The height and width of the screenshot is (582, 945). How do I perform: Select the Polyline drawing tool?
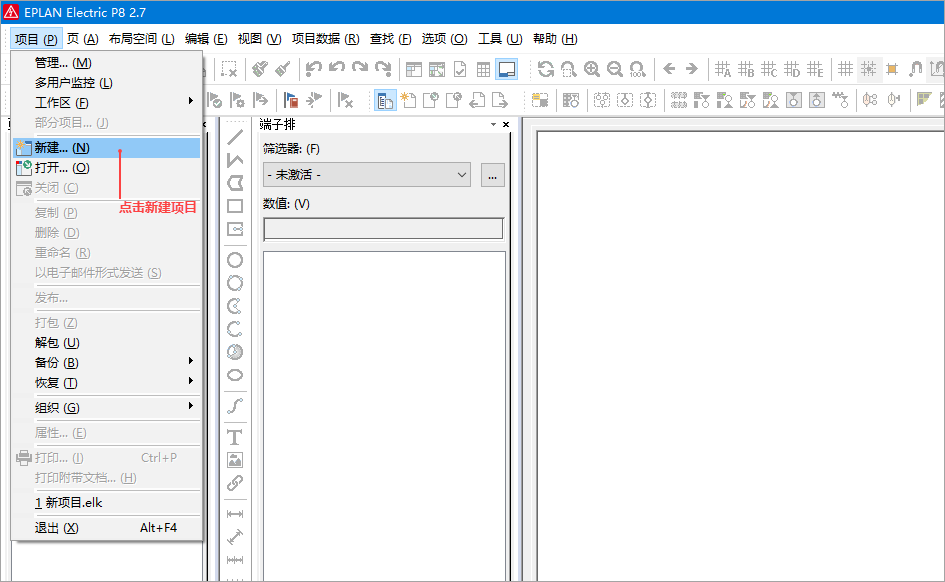click(x=235, y=160)
